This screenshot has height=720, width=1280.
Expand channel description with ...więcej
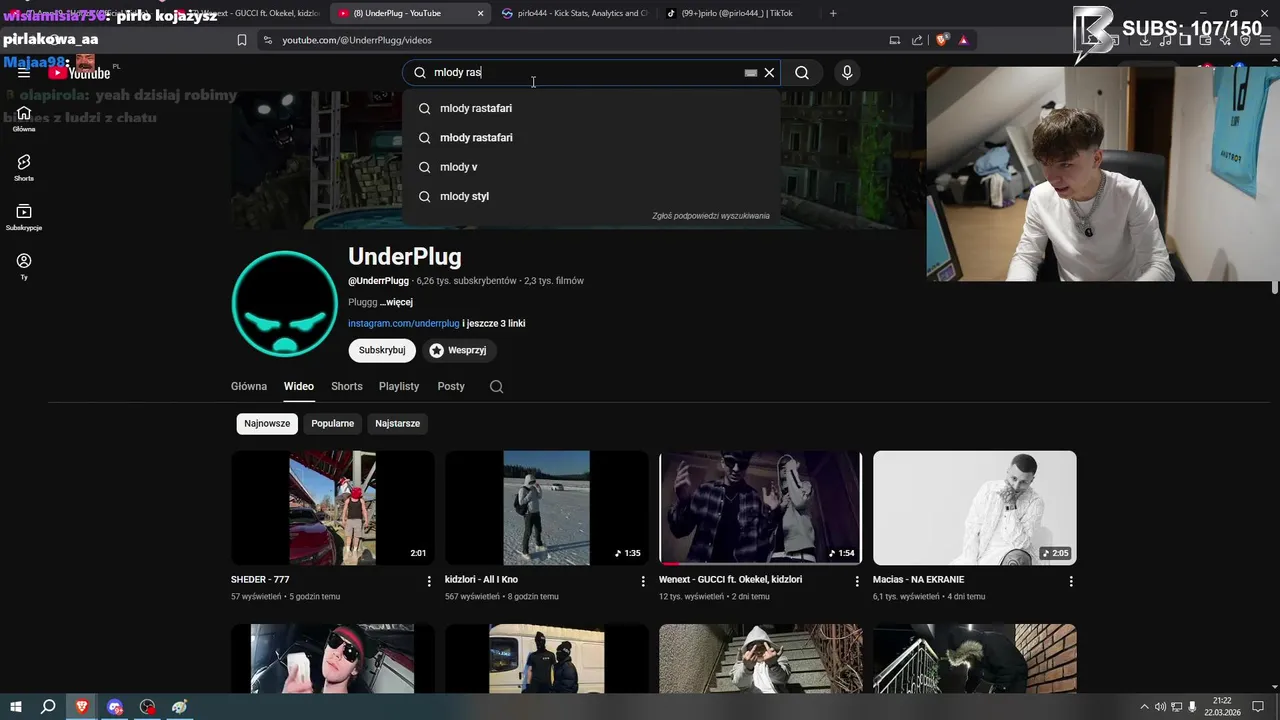click(x=396, y=302)
